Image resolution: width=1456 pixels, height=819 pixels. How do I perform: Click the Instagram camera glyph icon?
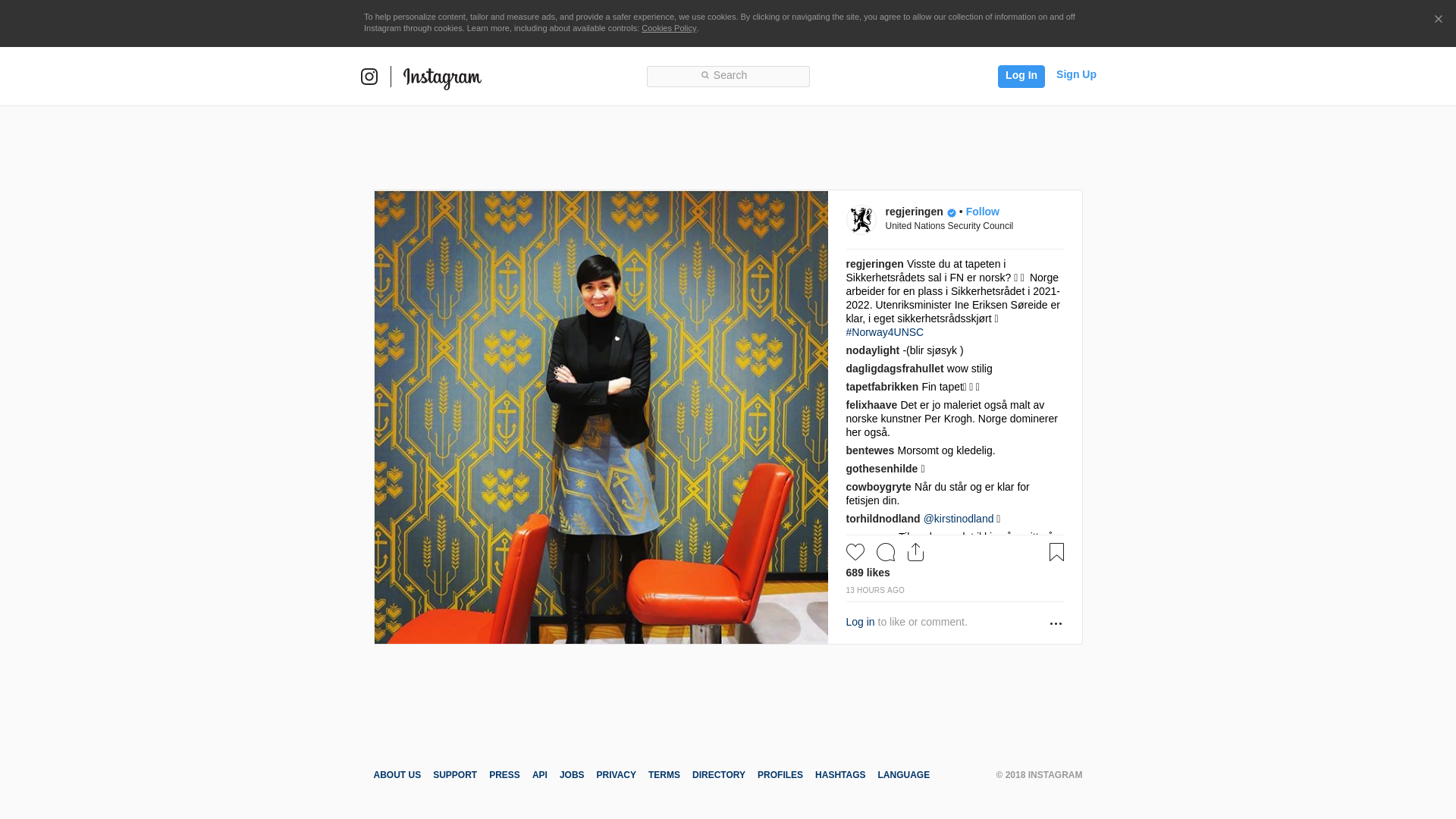tap(369, 77)
